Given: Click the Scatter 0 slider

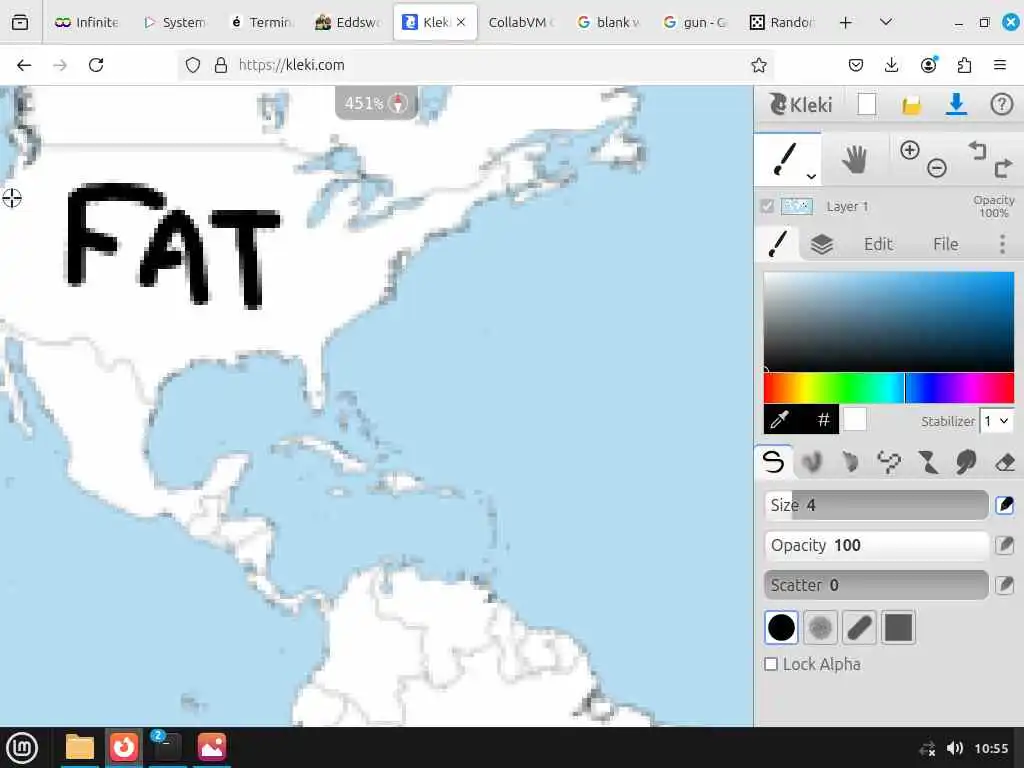Looking at the screenshot, I should pos(876,584).
